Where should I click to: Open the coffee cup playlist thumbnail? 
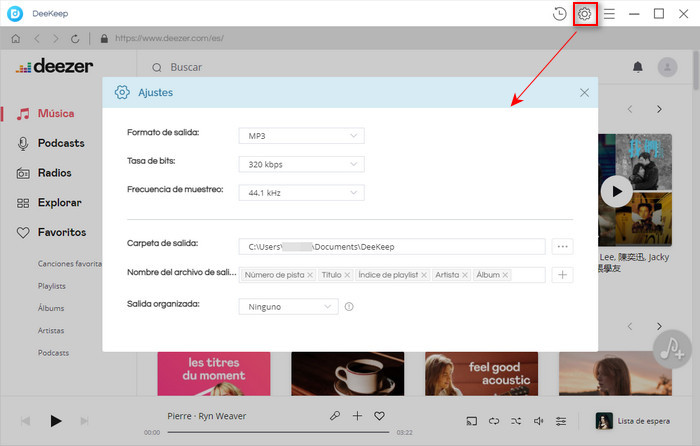[x=348, y=374]
